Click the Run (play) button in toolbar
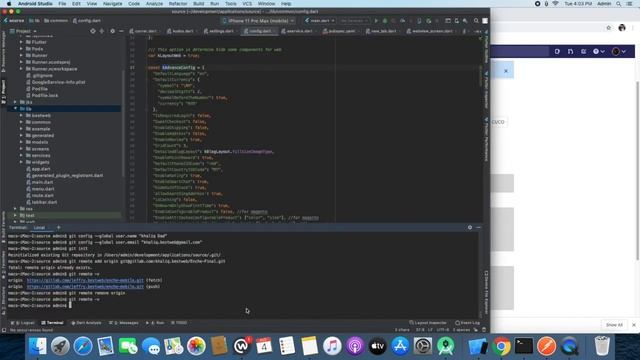 point(376,20)
